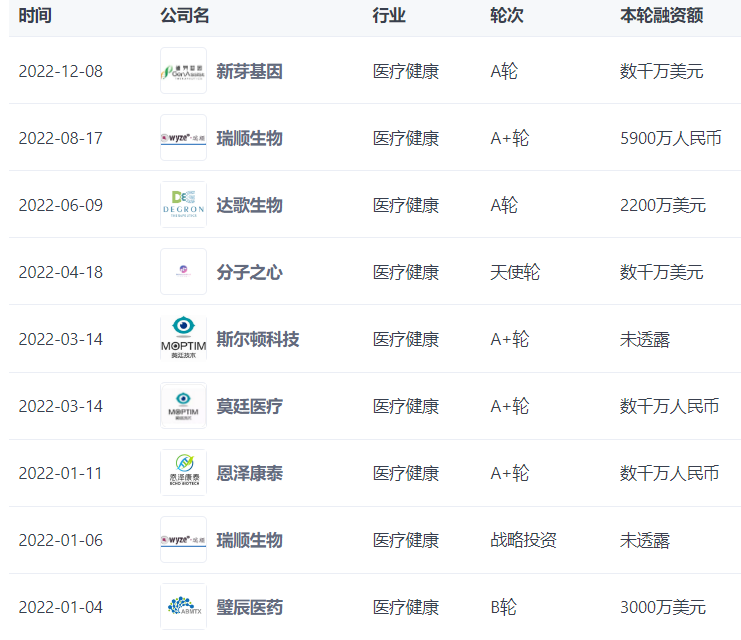Open the 新芽基因 company link
This screenshot has width=741, height=640.
pyautogui.click(x=249, y=71)
